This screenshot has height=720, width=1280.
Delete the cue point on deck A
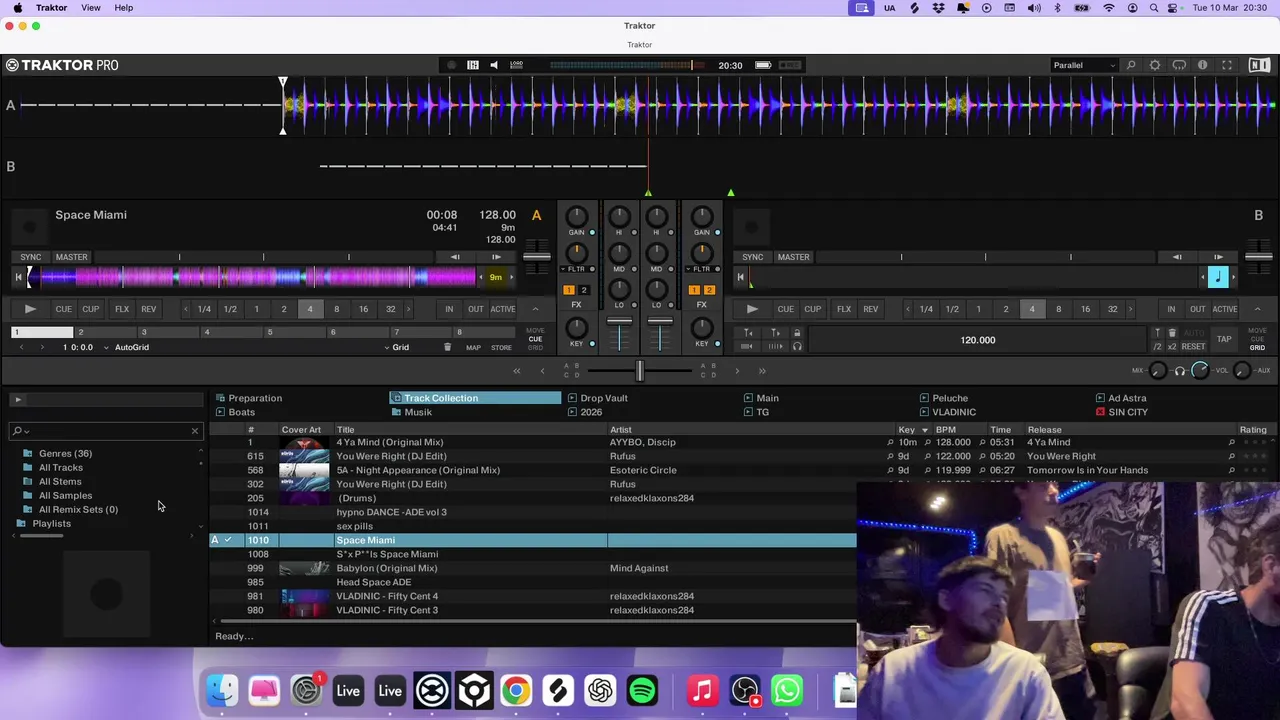(x=447, y=347)
